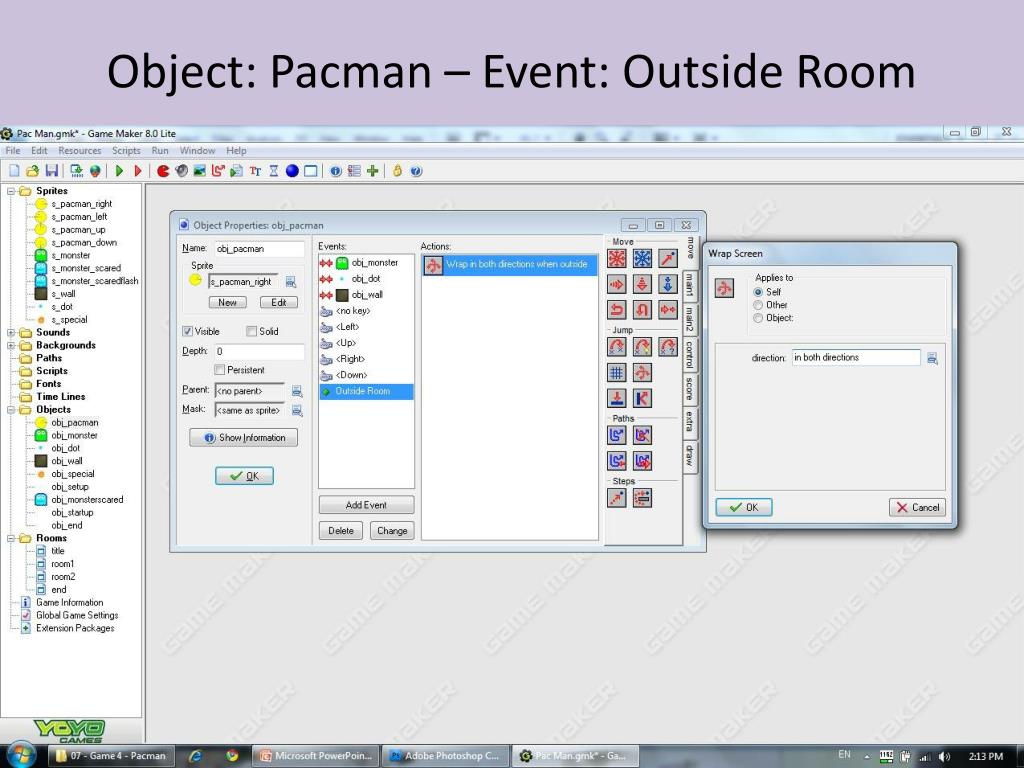Screen dimensions: 1024x768
Task: Create a background using the landscape toolbar icon
Action: (x=200, y=171)
